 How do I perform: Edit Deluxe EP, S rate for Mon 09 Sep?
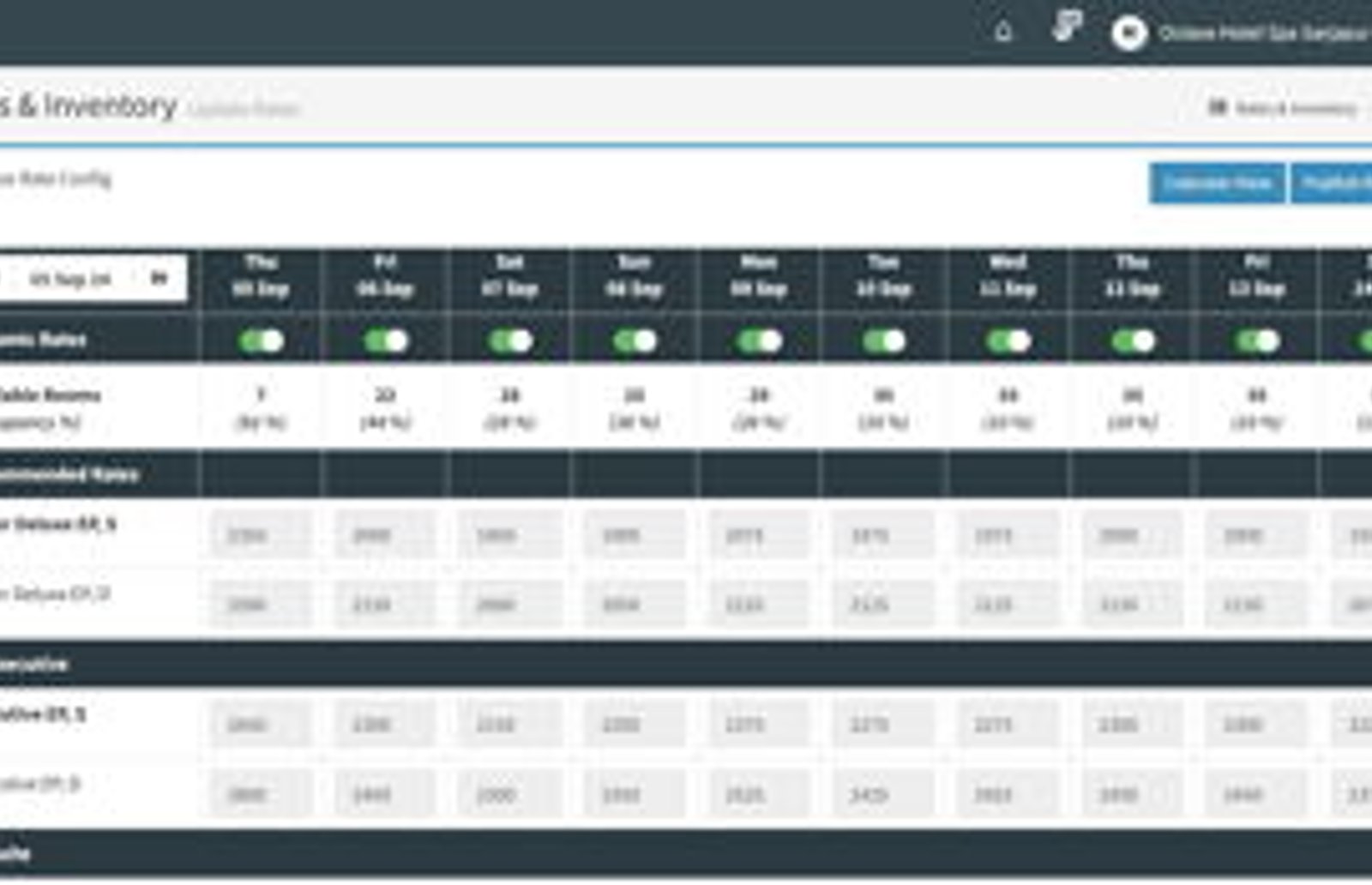coord(759,535)
